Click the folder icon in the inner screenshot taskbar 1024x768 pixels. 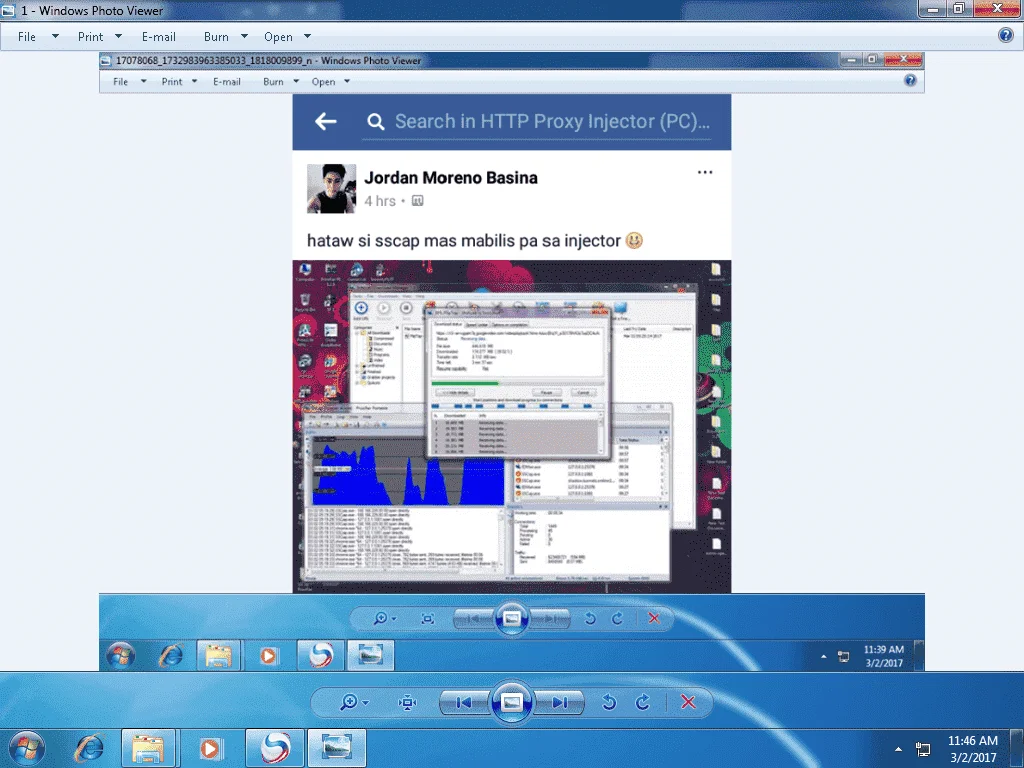tap(218, 655)
